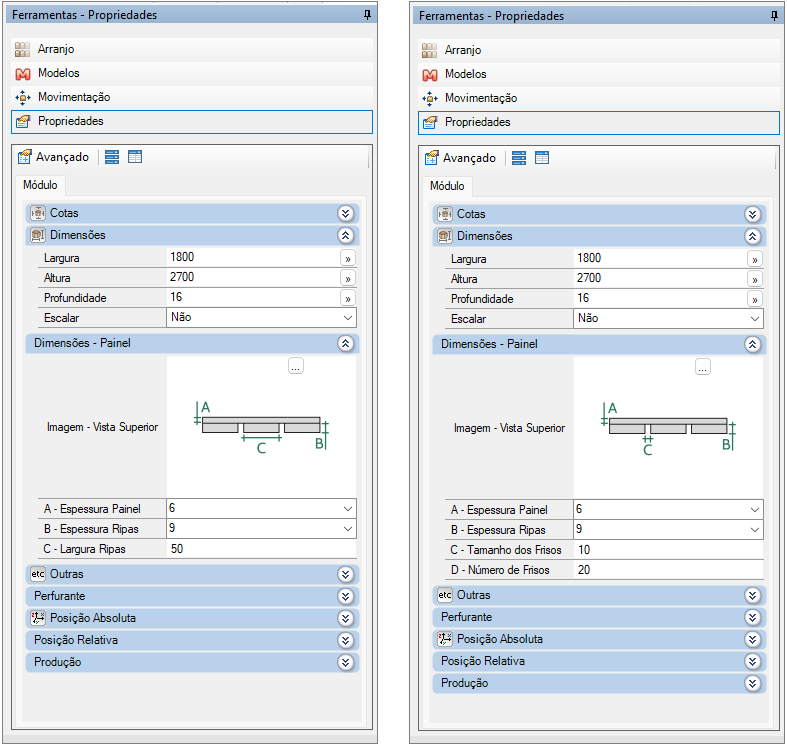Click Propriedades icon in the right panel
This screenshot has height=747, width=787.
tap(430, 122)
